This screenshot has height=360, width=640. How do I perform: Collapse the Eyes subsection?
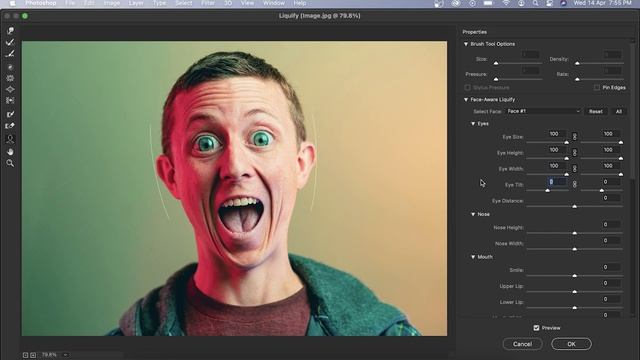tap(473, 123)
